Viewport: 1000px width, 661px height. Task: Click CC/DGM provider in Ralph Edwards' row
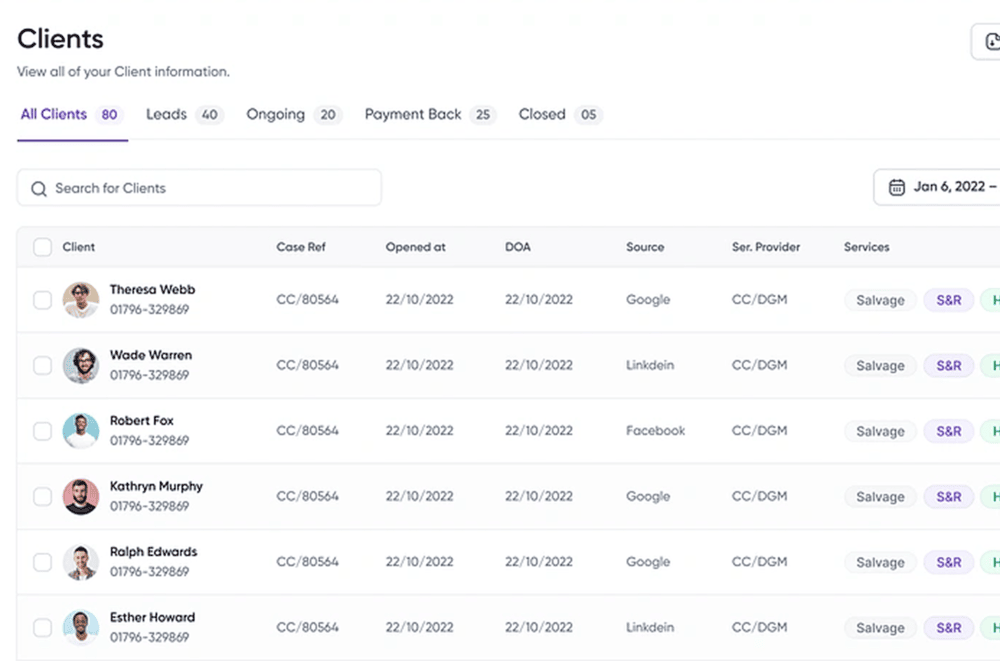point(760,562)
